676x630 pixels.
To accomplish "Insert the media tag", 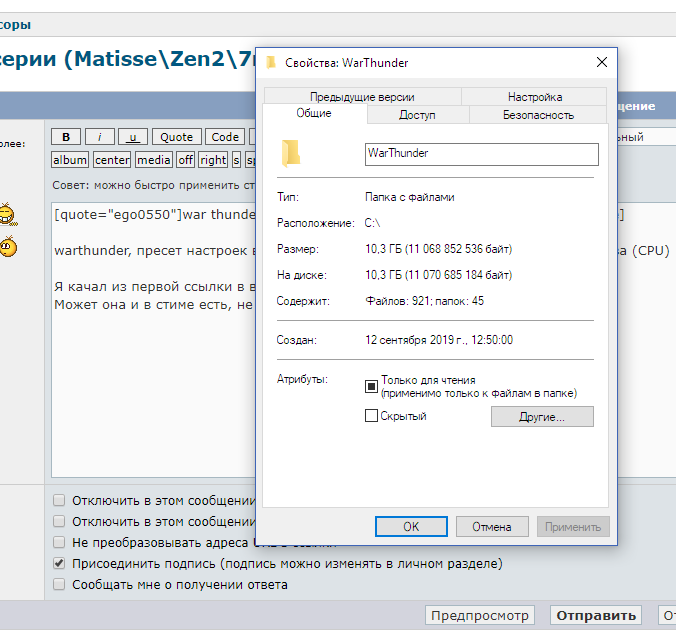I will point(154,160).
